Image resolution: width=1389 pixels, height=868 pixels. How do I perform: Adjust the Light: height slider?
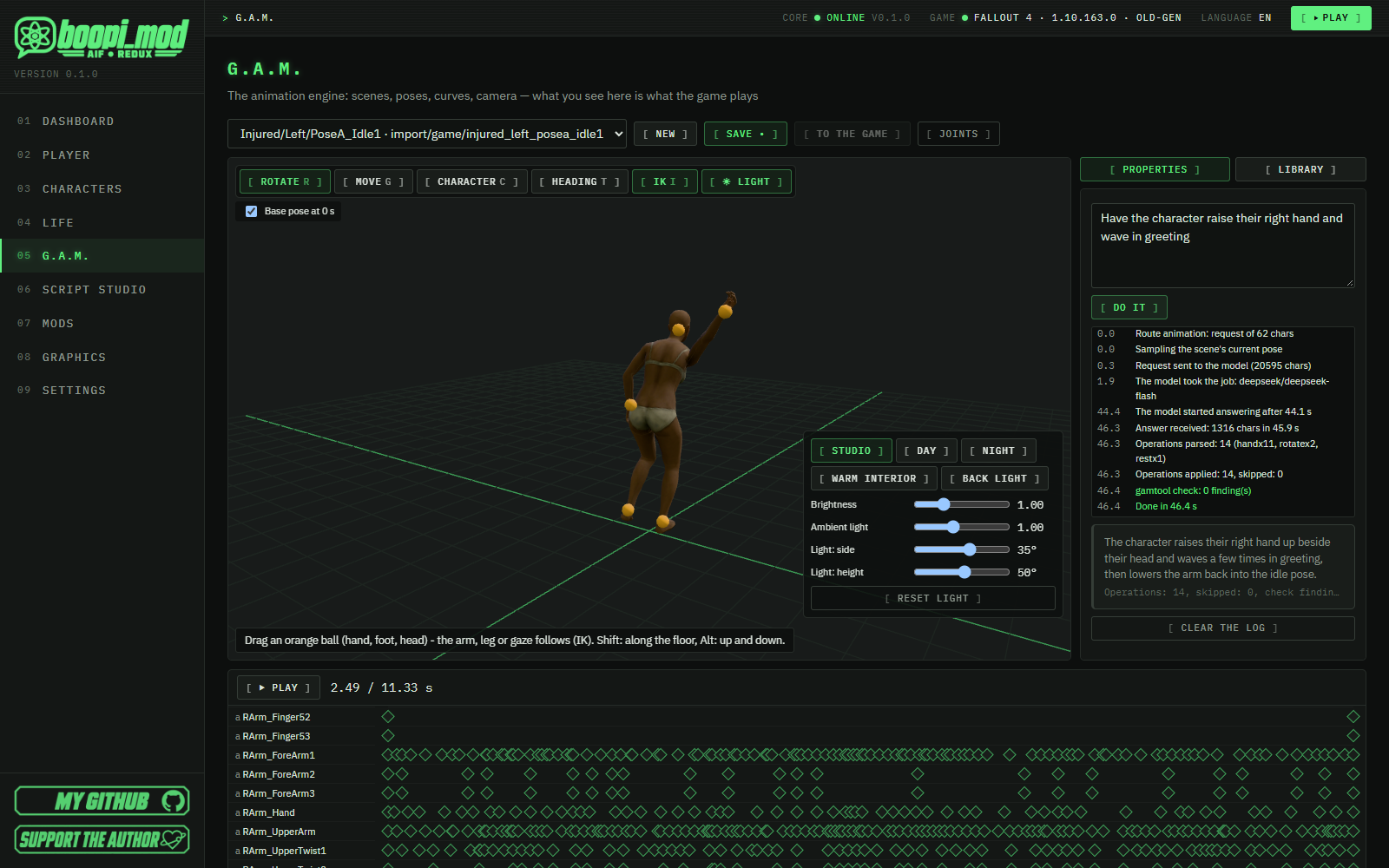pos(961,572)
